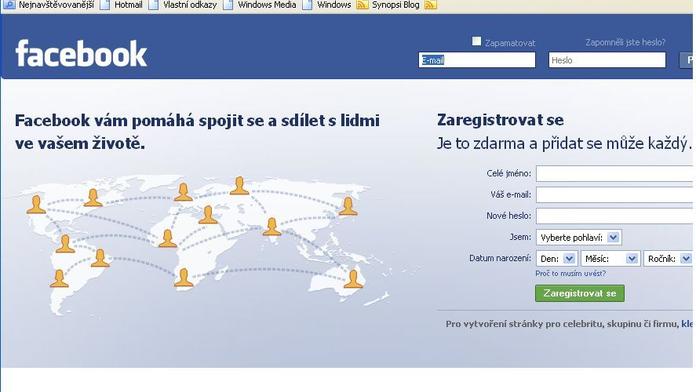Focus the Heslo password field
Viewport: 696px width, 392px height.
point(607,60)
